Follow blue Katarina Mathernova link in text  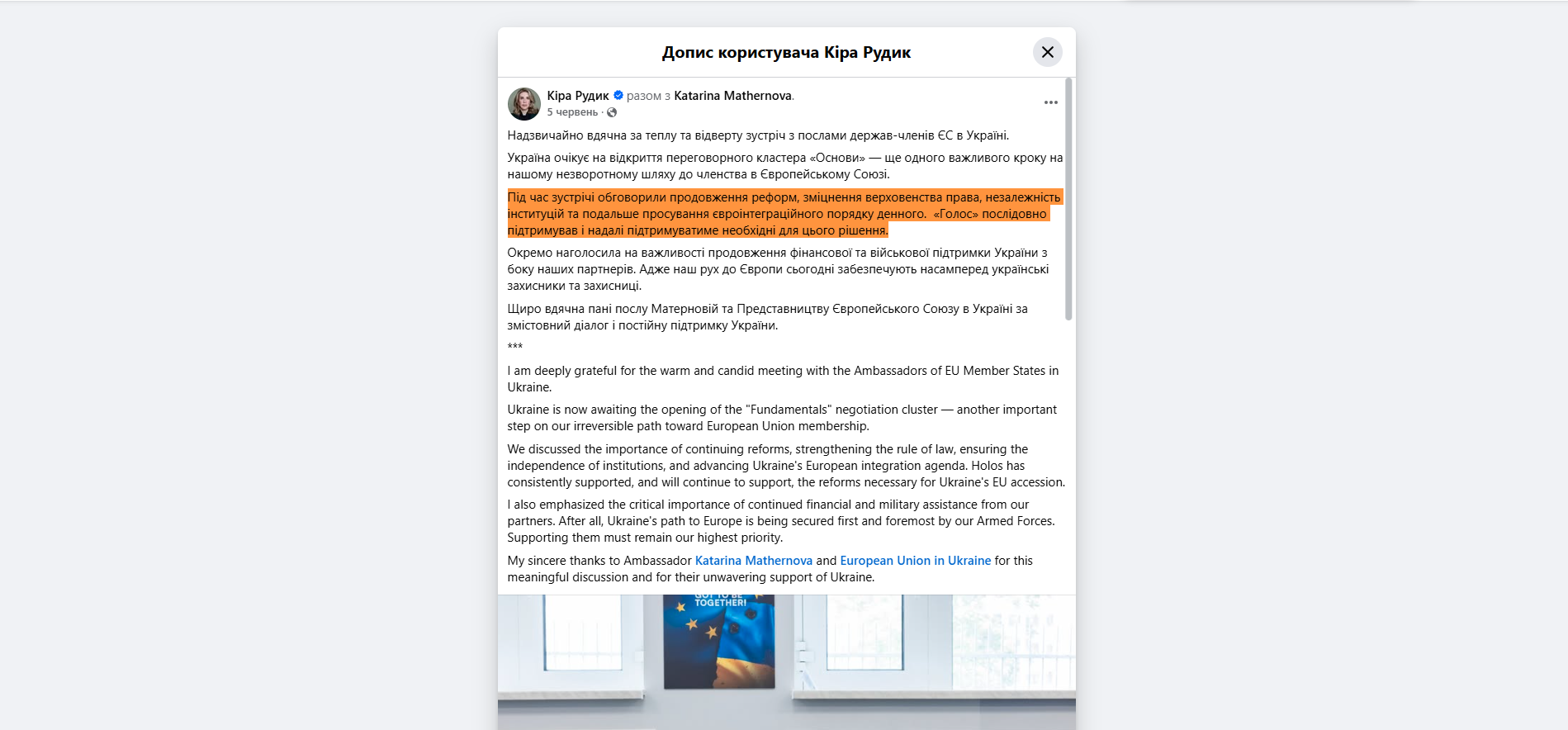click(x=754, y=561)
